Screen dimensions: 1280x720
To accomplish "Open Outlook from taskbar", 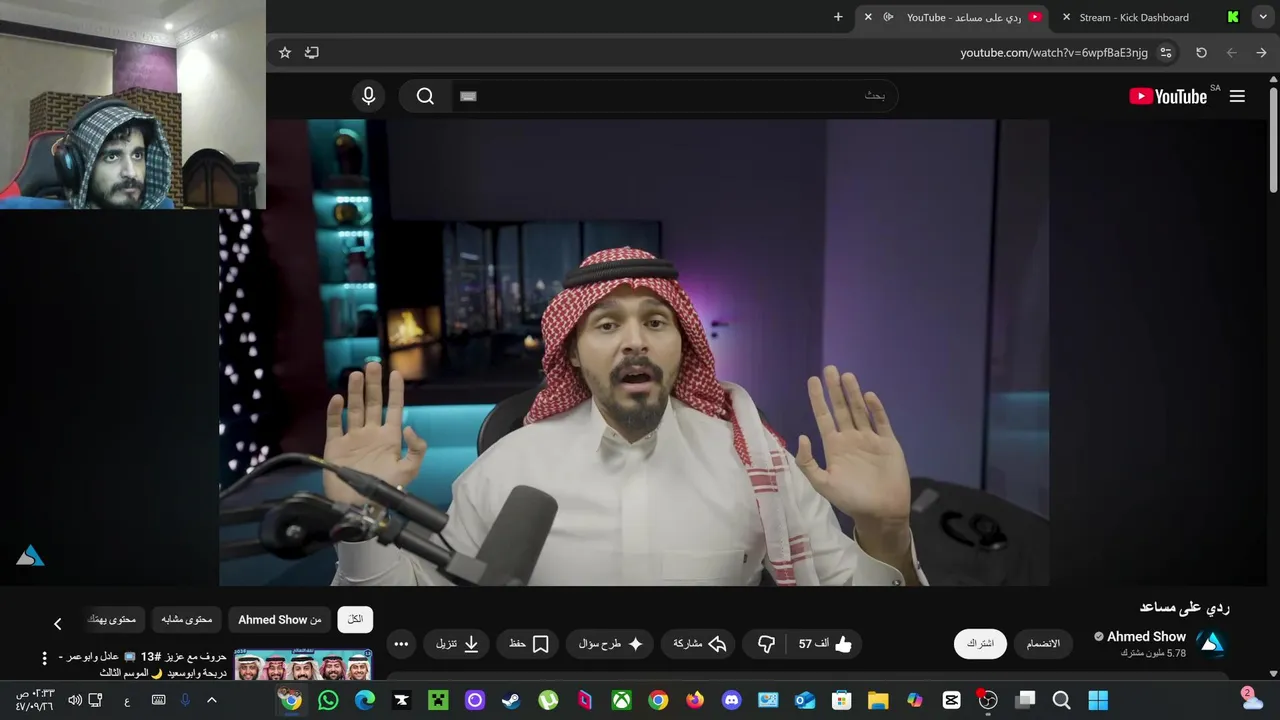I will [x=804, y=700].
